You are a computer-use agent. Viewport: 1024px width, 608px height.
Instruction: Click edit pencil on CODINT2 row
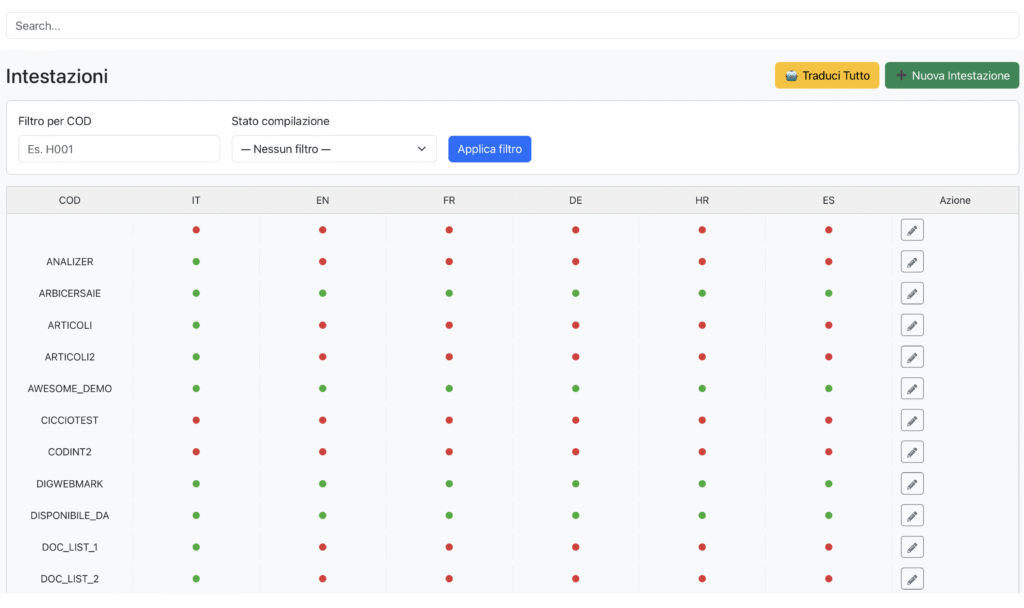(911, 452)
